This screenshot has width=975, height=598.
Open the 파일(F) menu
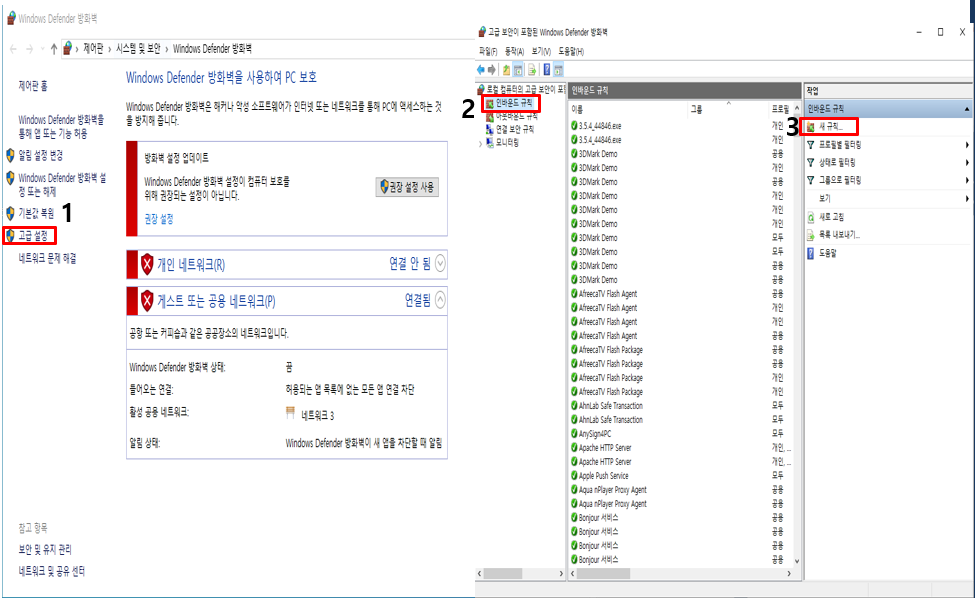pyautogui.click(x=488, y=52)
